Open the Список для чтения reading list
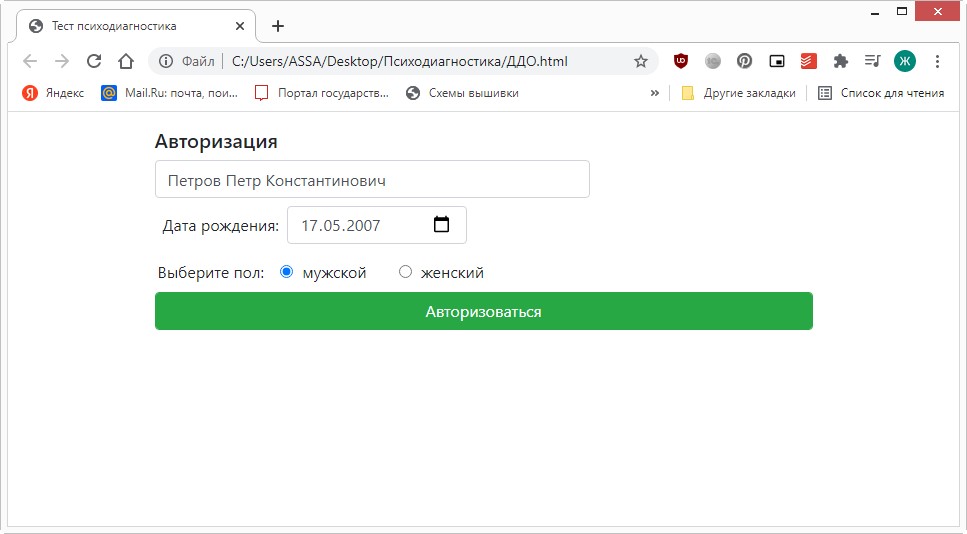 click(880, 93)
